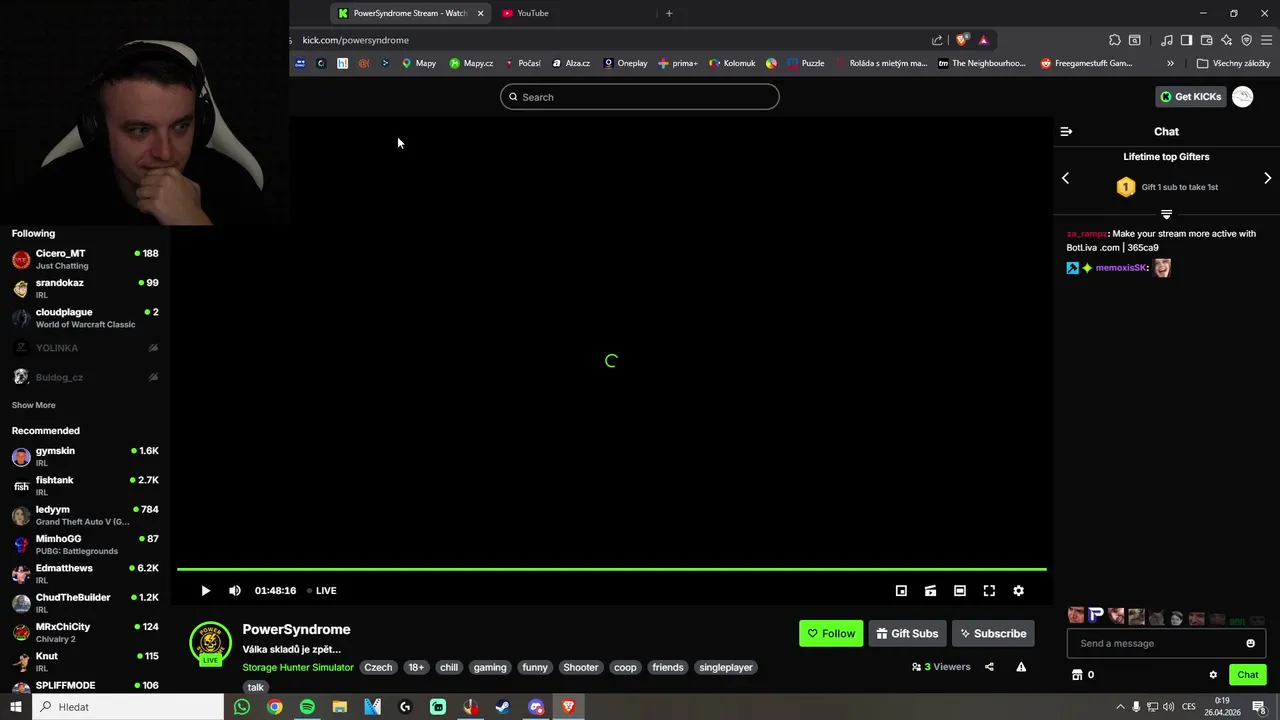Open cloudplague channel in sidebar
Viewport: 1280px width, 720px height.
pyautogui.click(x=85, y=318)
